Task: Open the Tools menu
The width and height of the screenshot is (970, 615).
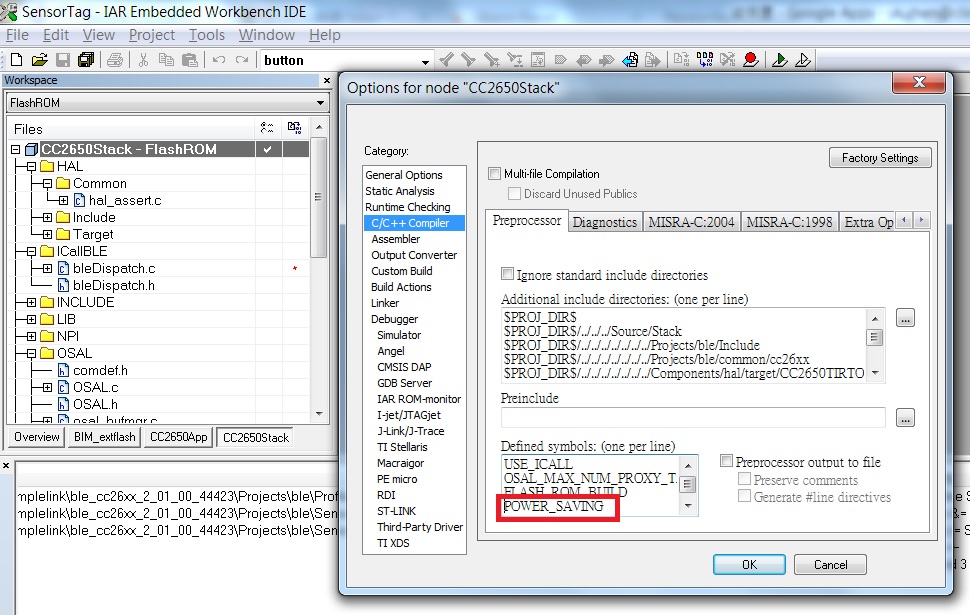Action: pyautogui.click(x=207, y=35)
